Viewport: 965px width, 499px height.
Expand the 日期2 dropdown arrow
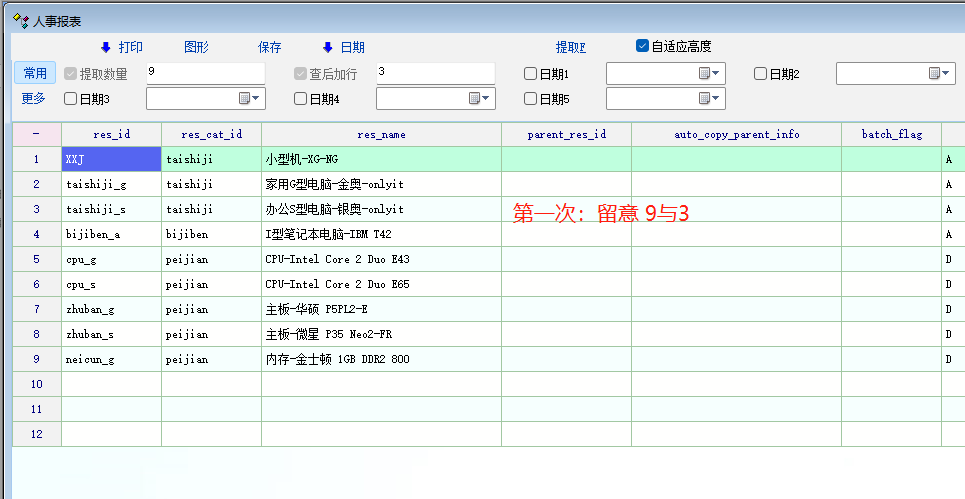point(947,73)
